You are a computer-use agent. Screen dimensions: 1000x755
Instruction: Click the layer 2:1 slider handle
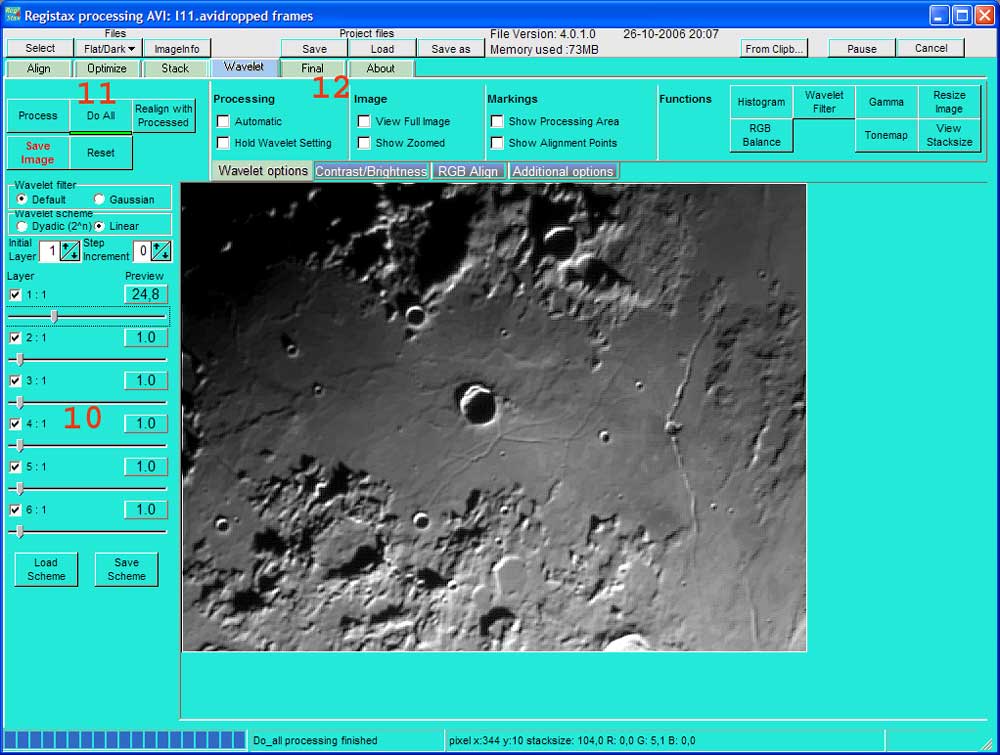pos(20,360)
